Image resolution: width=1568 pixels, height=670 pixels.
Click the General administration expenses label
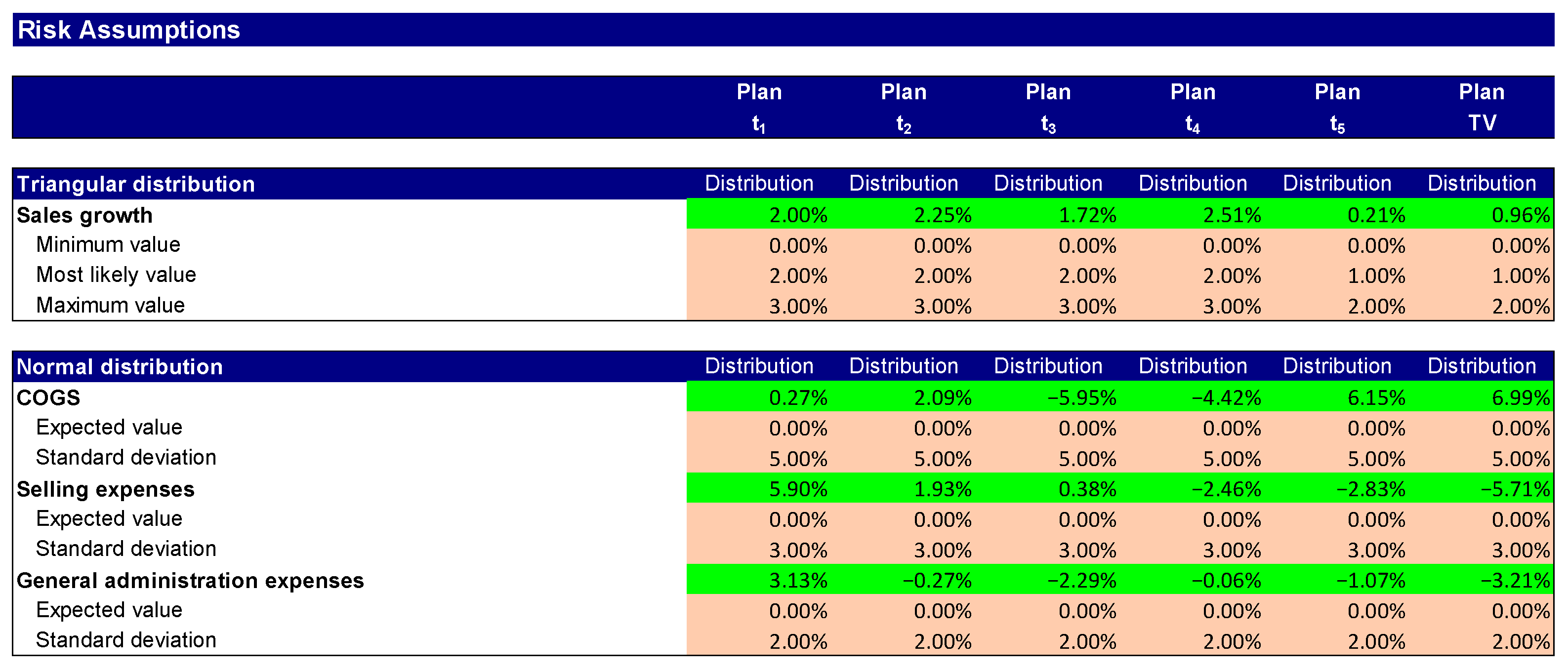point(190,580)
